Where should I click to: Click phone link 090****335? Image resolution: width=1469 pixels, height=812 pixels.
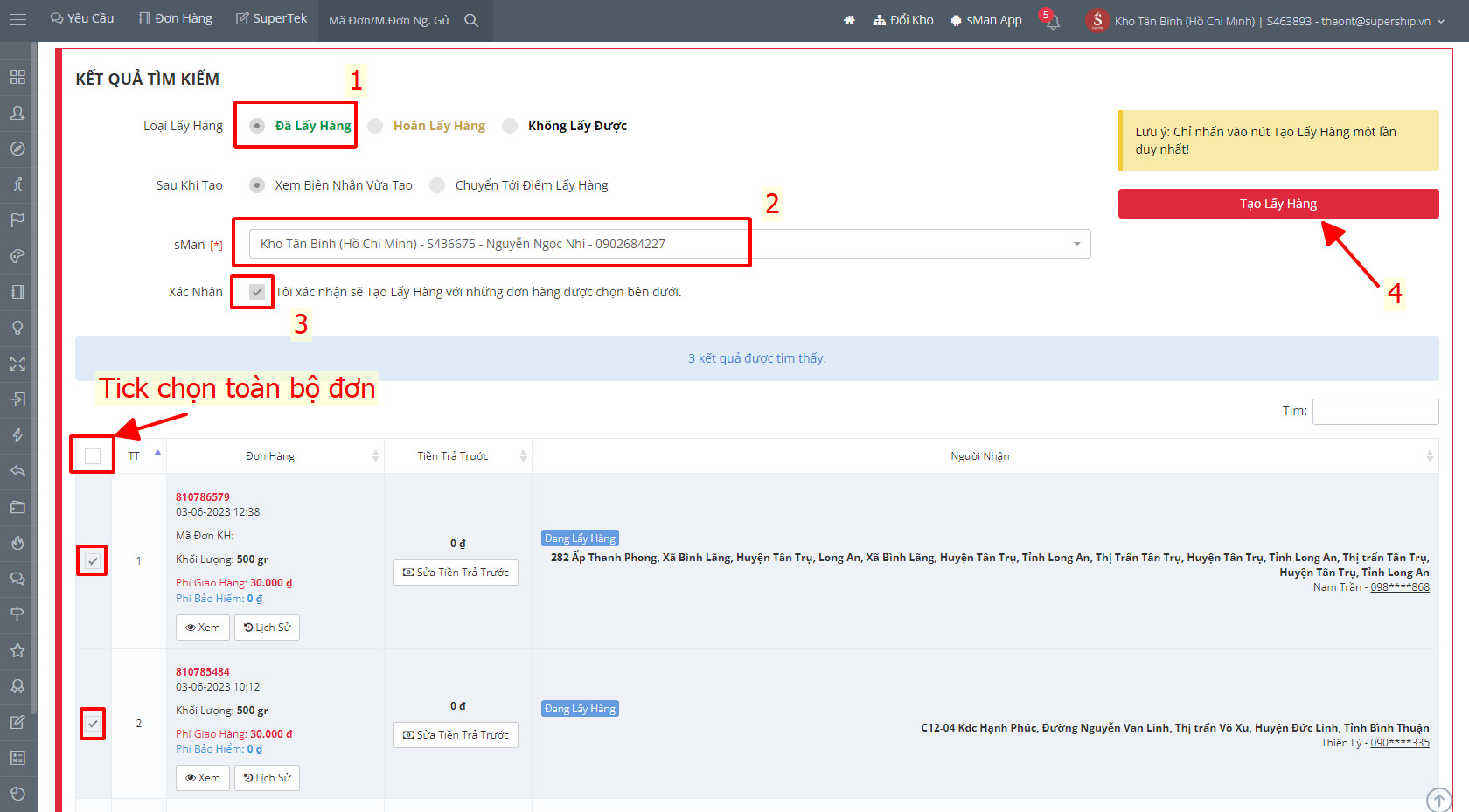1400,743
